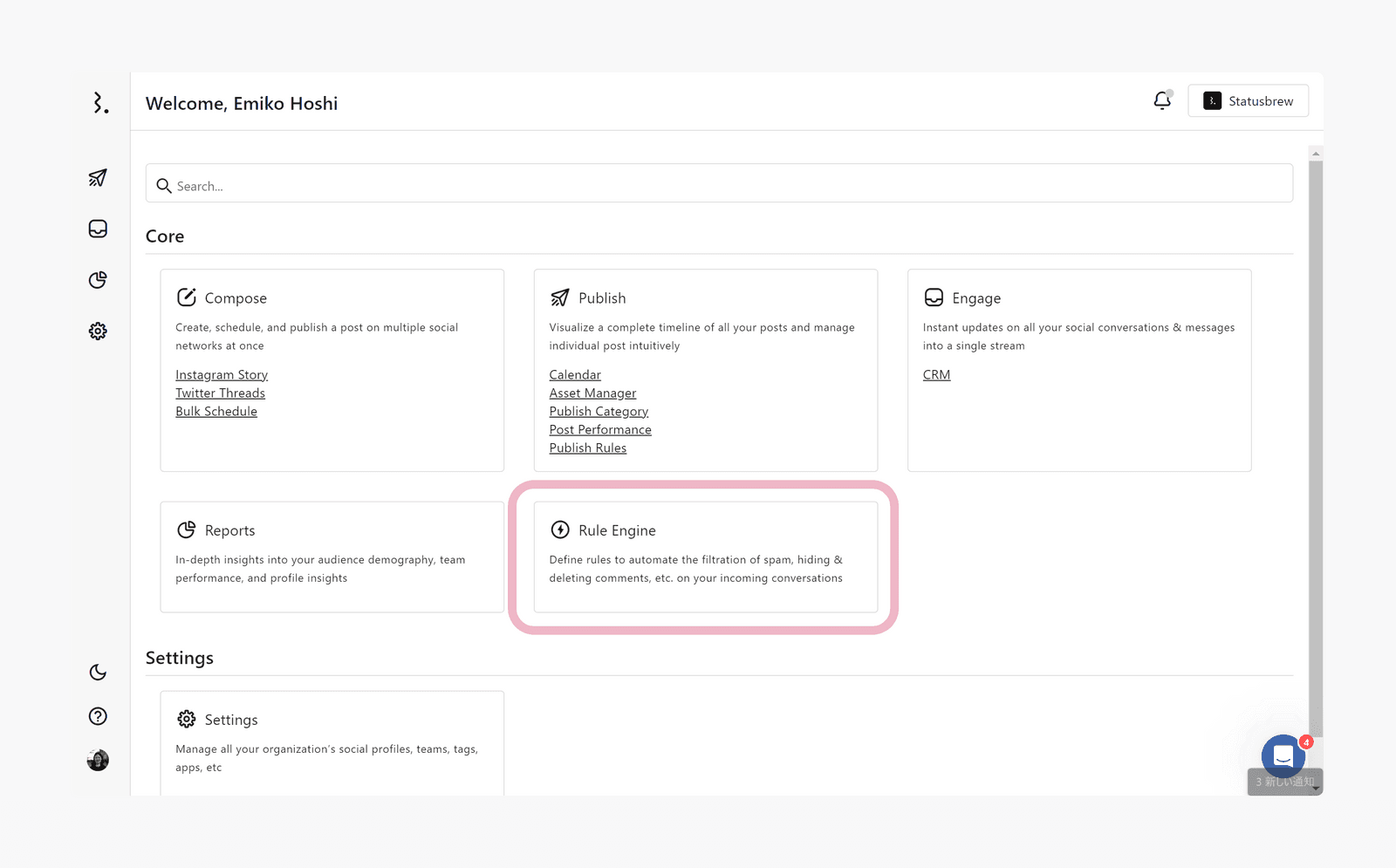
Task: Open the CRM link under Engage
Action: point(936,375)
